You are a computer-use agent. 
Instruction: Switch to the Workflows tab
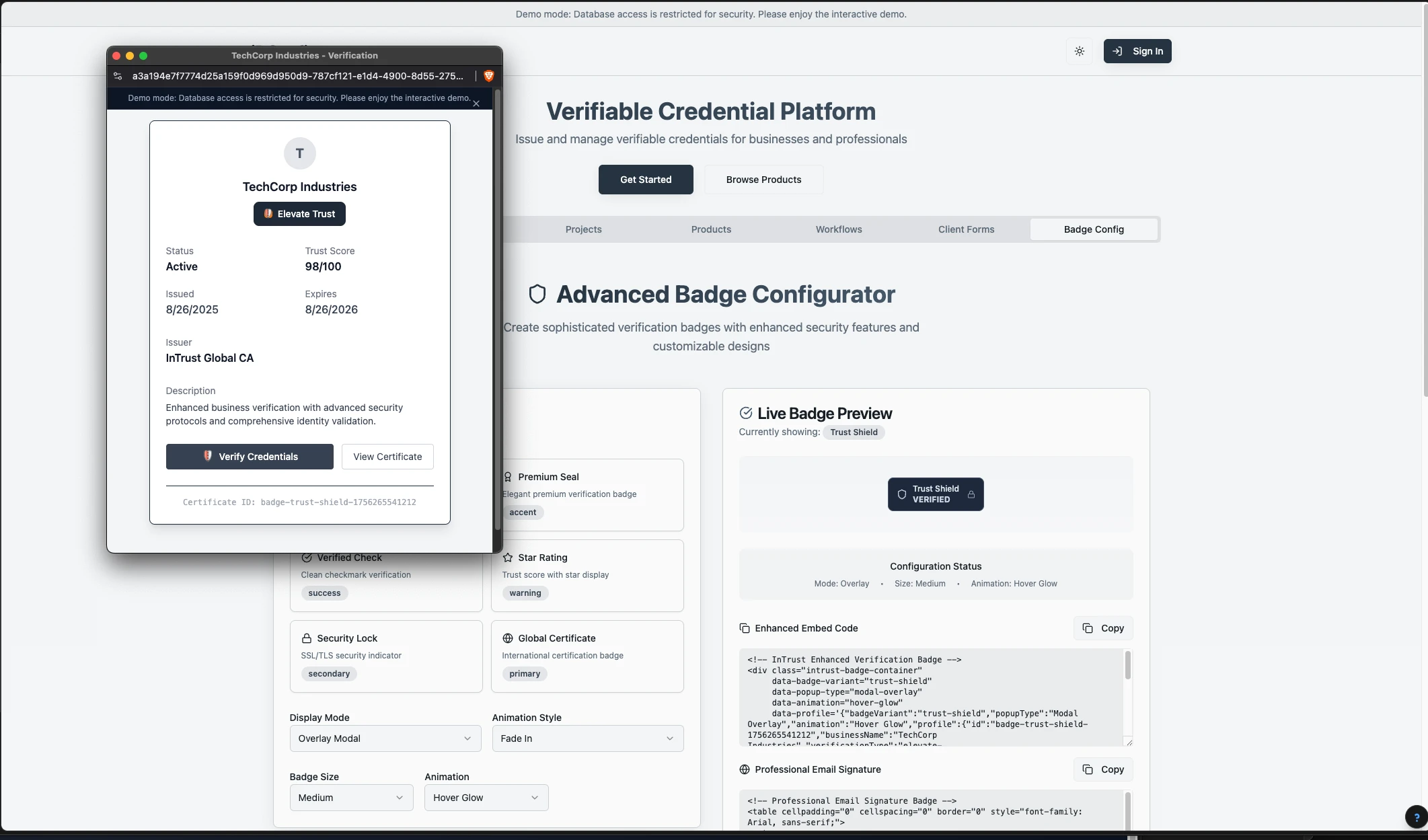(839, 229)
